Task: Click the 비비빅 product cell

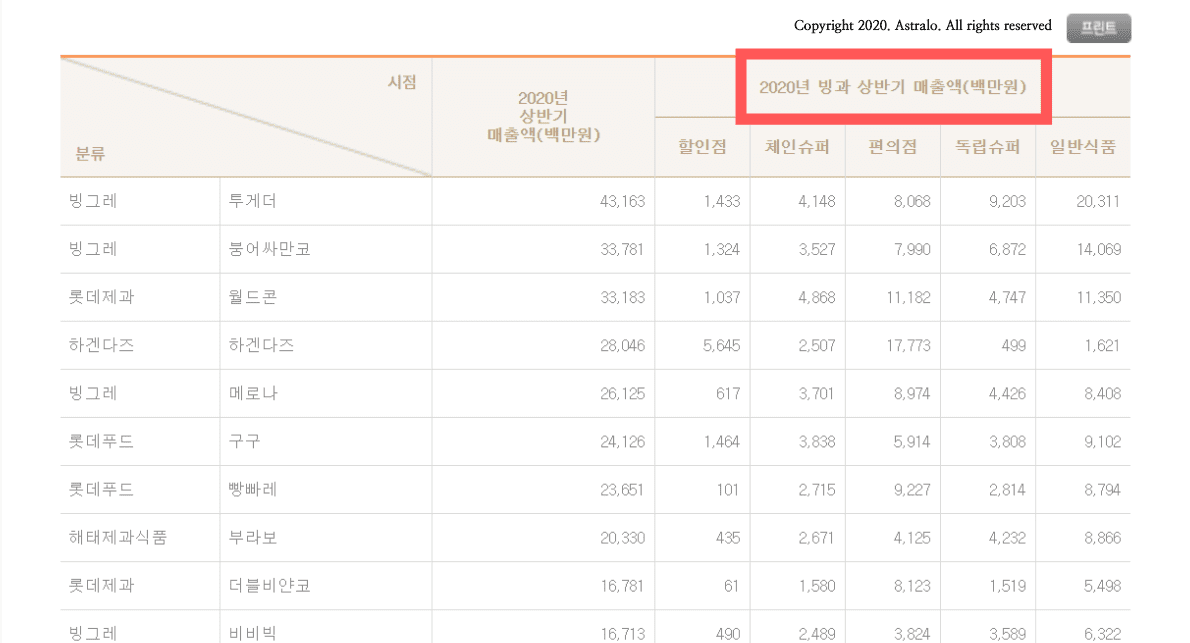Action: coord(253,633)
